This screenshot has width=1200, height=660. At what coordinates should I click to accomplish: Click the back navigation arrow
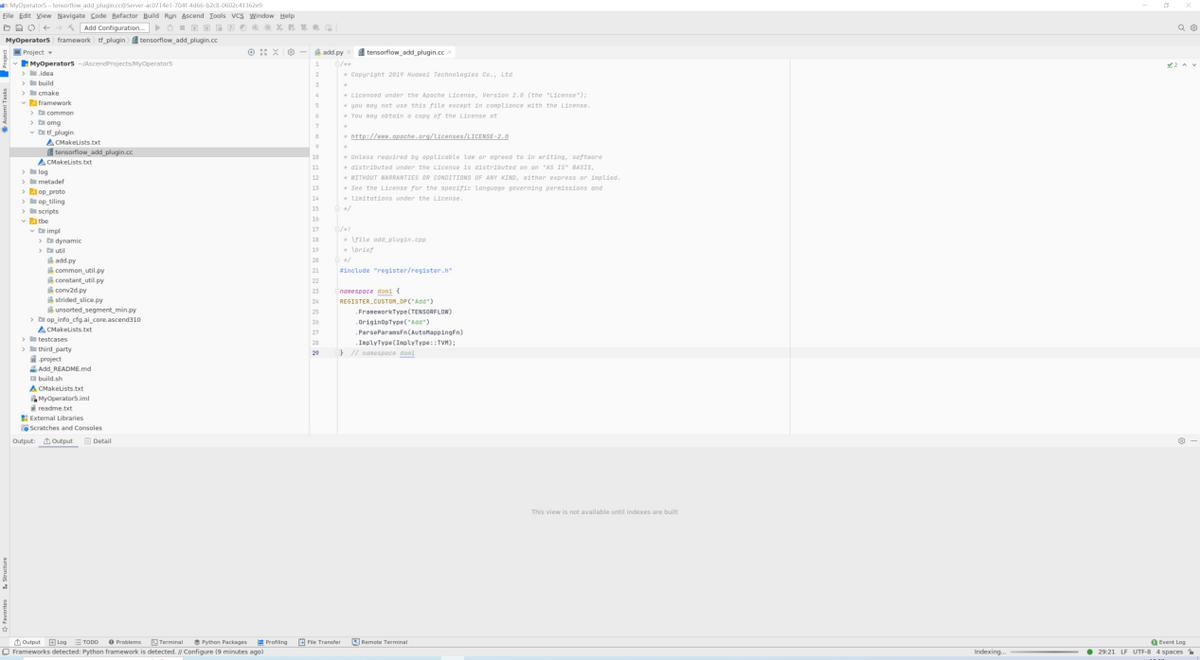point(46,28)
